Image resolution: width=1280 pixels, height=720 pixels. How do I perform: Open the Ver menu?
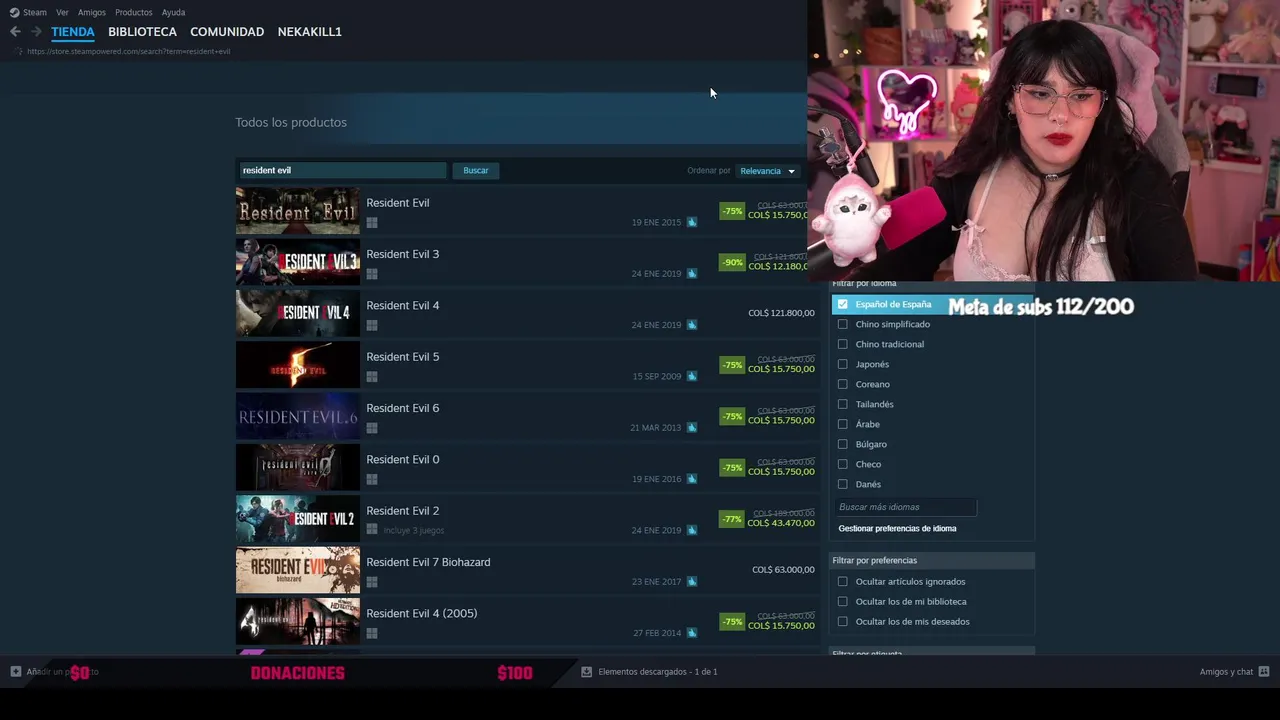[62, 12]
